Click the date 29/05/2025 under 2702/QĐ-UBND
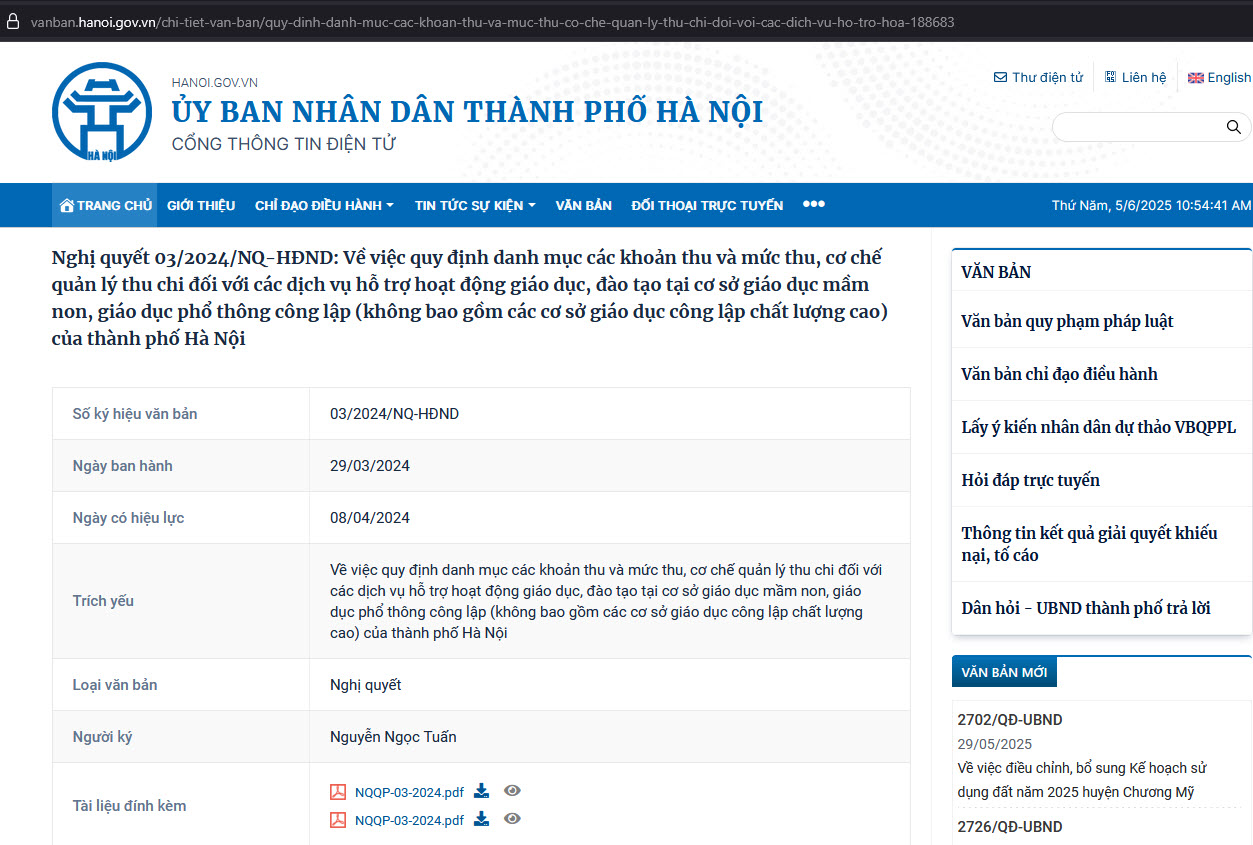 994,744
